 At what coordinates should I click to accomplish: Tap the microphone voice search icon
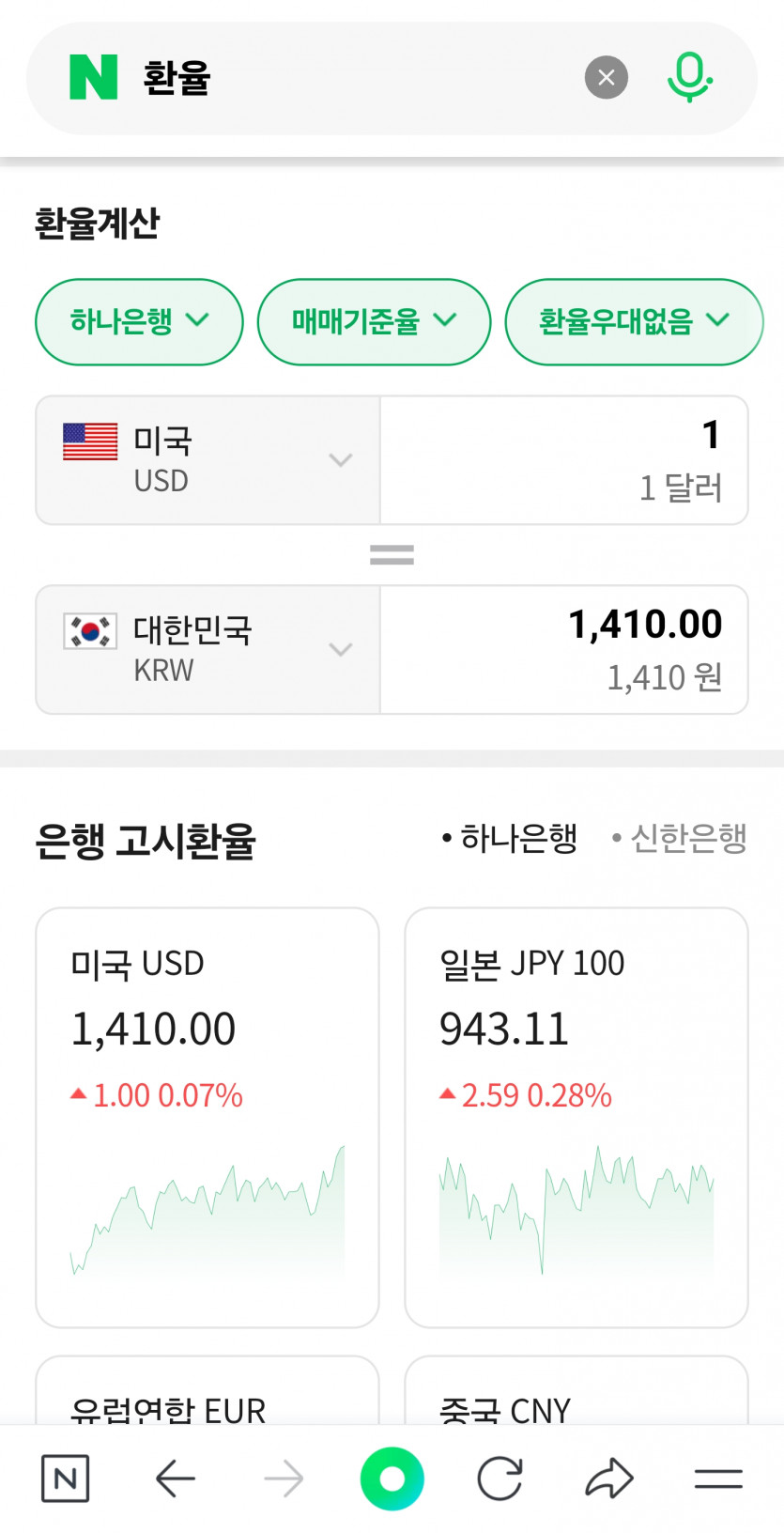click(689, 78)
